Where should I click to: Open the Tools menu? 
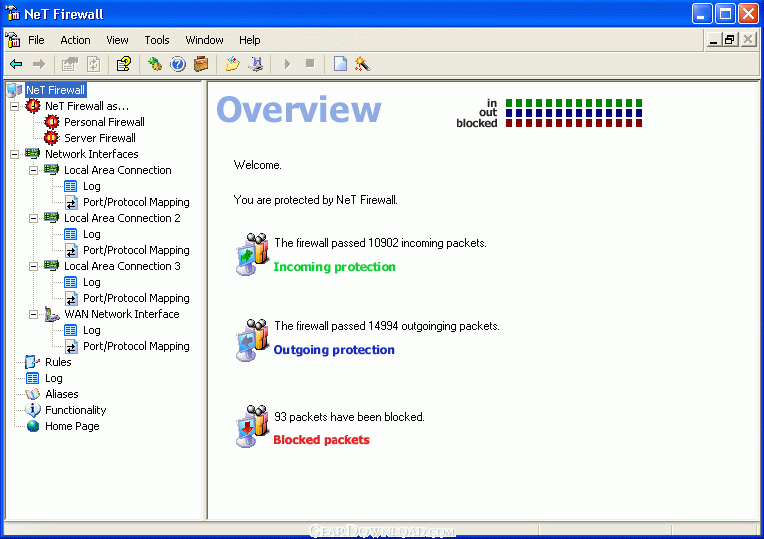156,40
